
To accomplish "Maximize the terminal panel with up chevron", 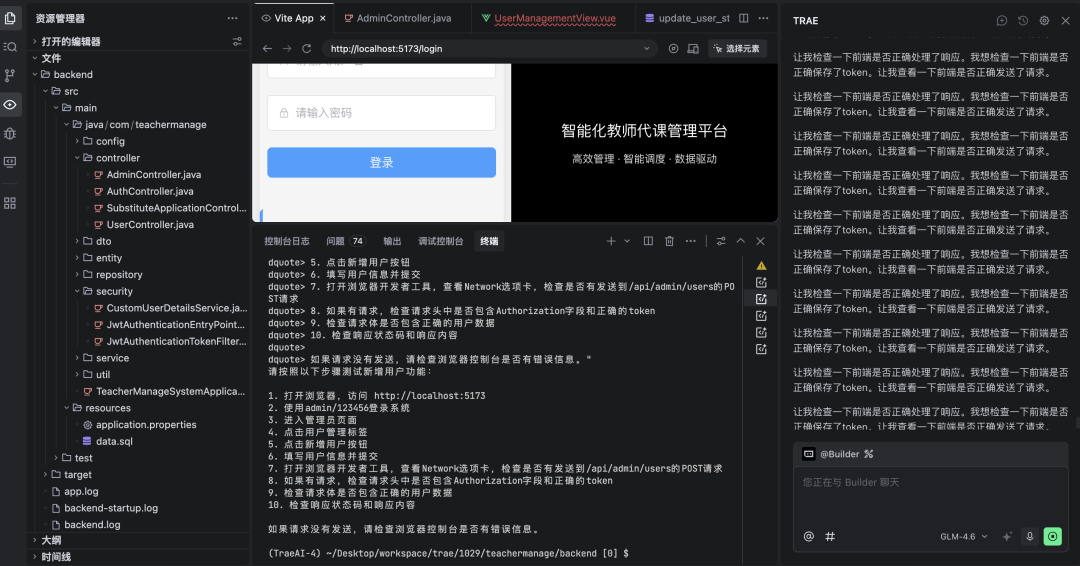I will pos(740,241).
